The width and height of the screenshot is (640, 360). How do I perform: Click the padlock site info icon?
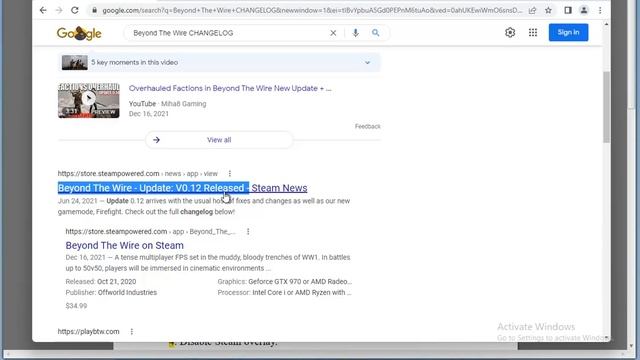94,10
